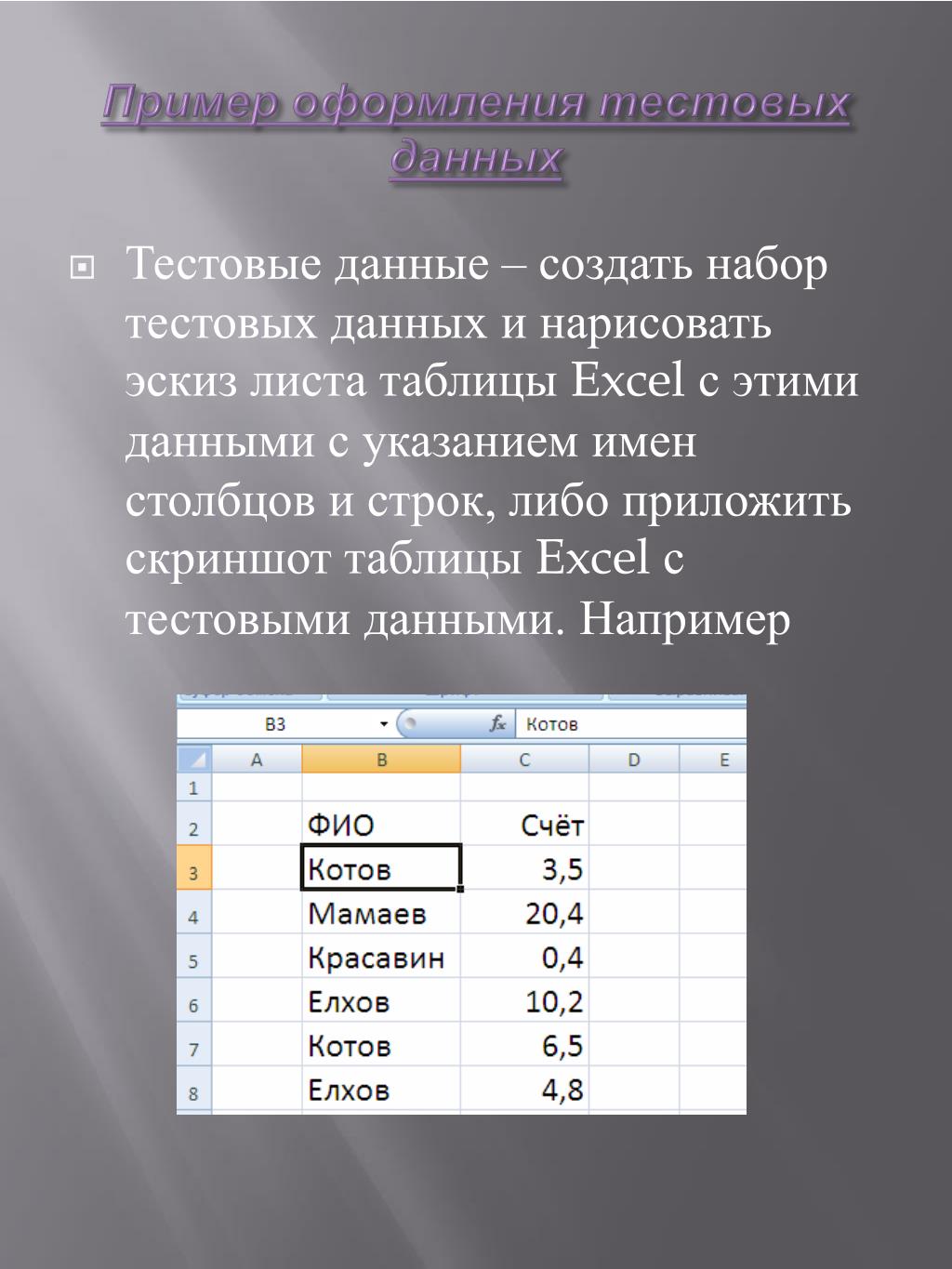This screenshot has height=1269, width=952.
Task: Select column C header
Action: pyautogui.click(x=524, y=760)
